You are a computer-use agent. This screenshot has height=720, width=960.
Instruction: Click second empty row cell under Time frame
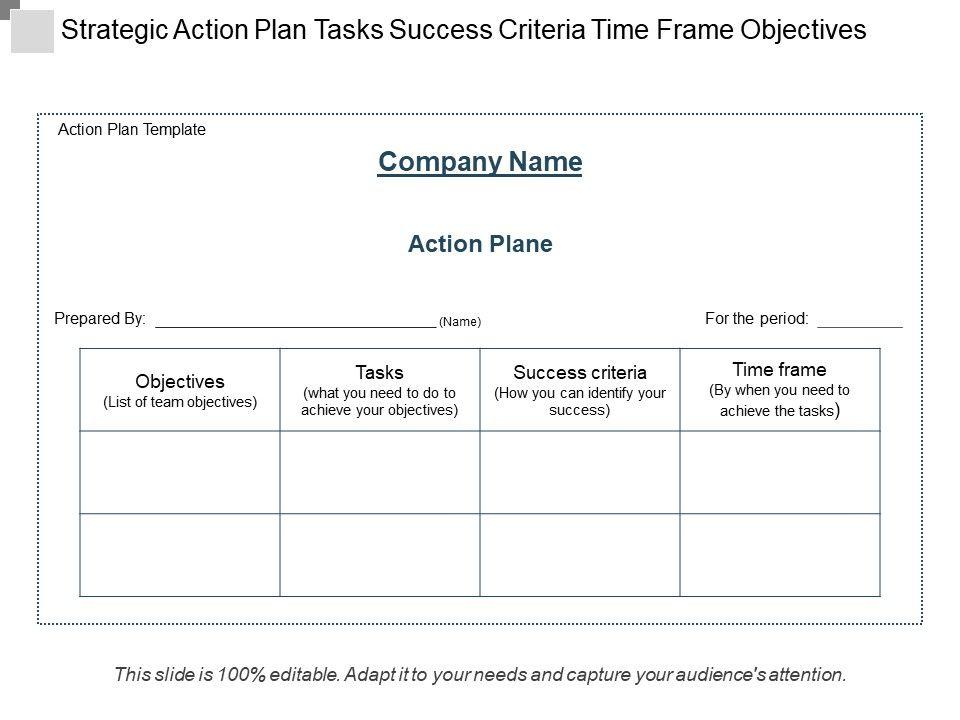780,555
